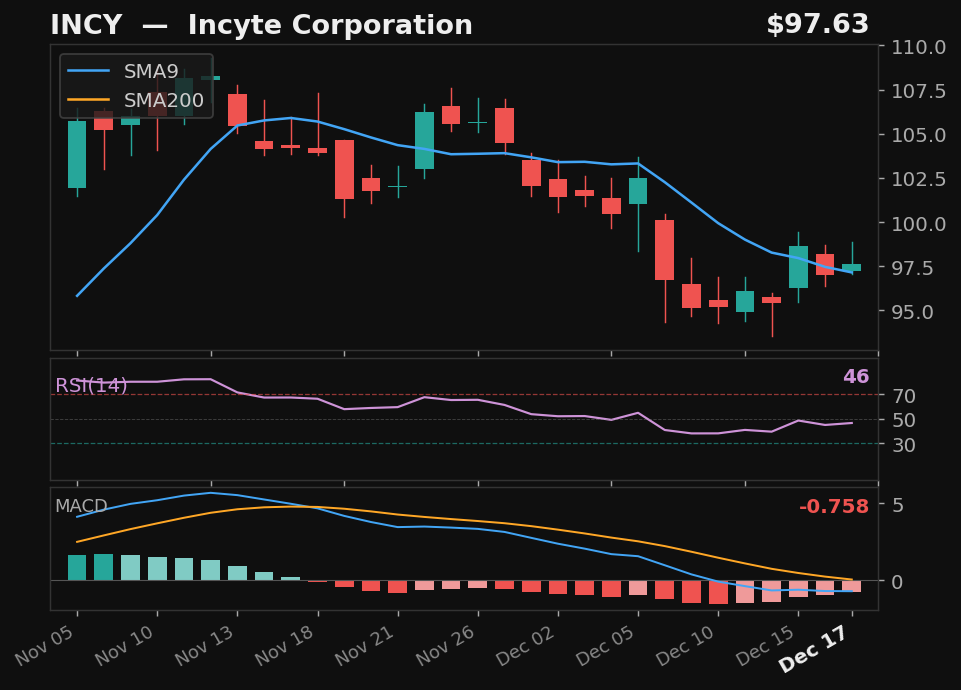This screenshot has height=690, width=961.
Task: Click the MACD axis label 5
Action: 898,506
